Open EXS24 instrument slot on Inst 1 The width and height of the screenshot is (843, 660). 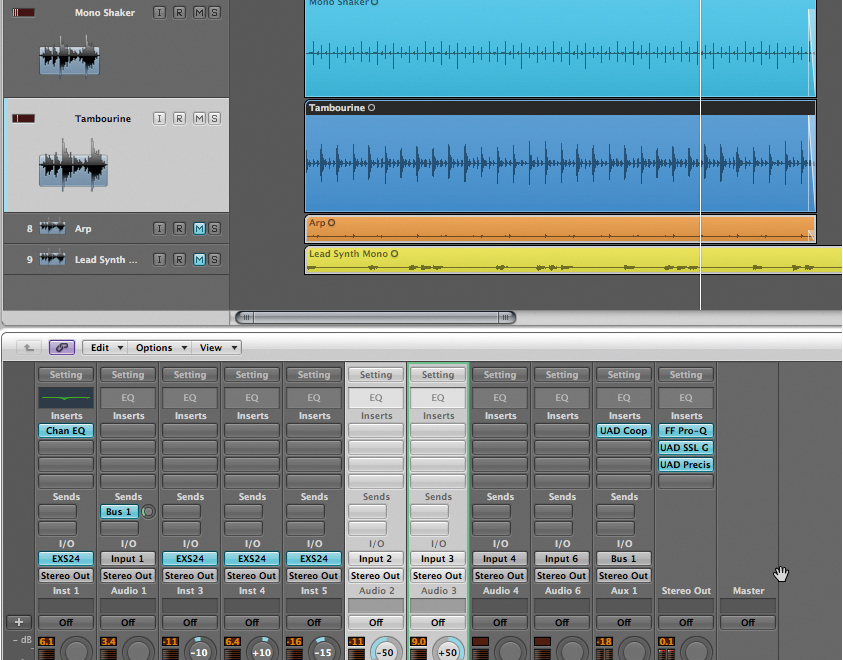coord(66,558)
